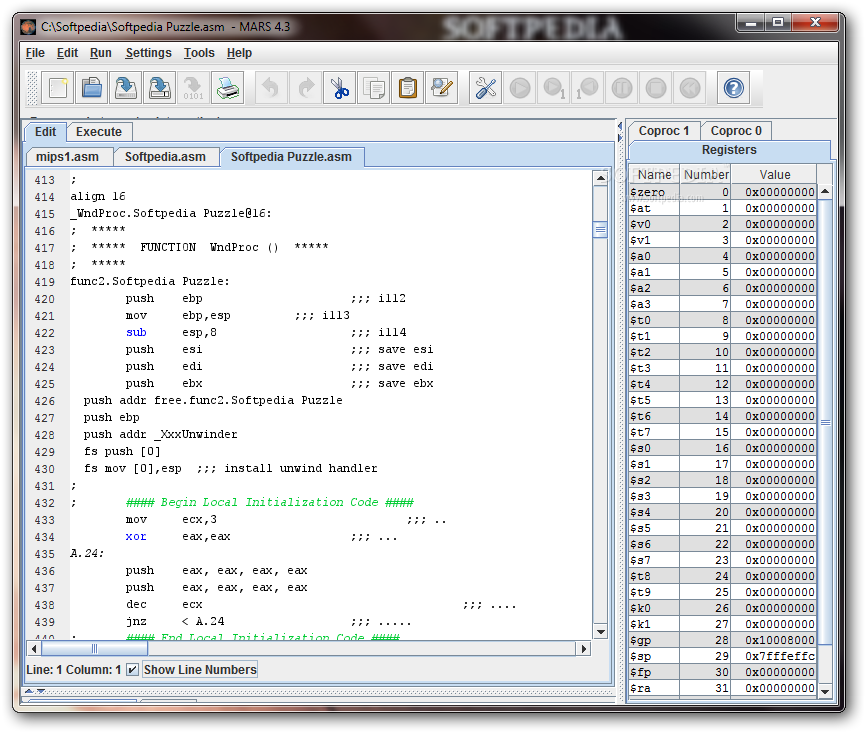Place cursor on line 422 sub instruction
The image size is (866, 733).
coord(136,333)
